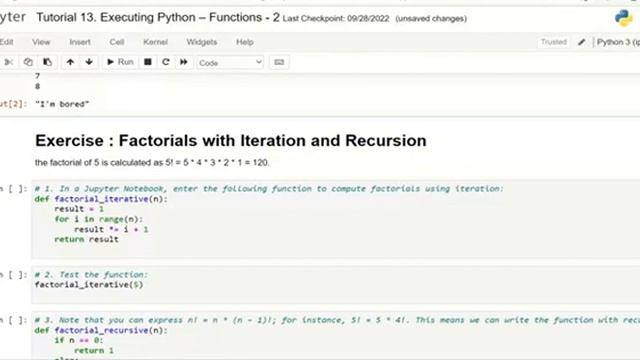Click the "I'm bored" output text
The height and width of the screenshot is (360, 640).
[x=62, y=104]
